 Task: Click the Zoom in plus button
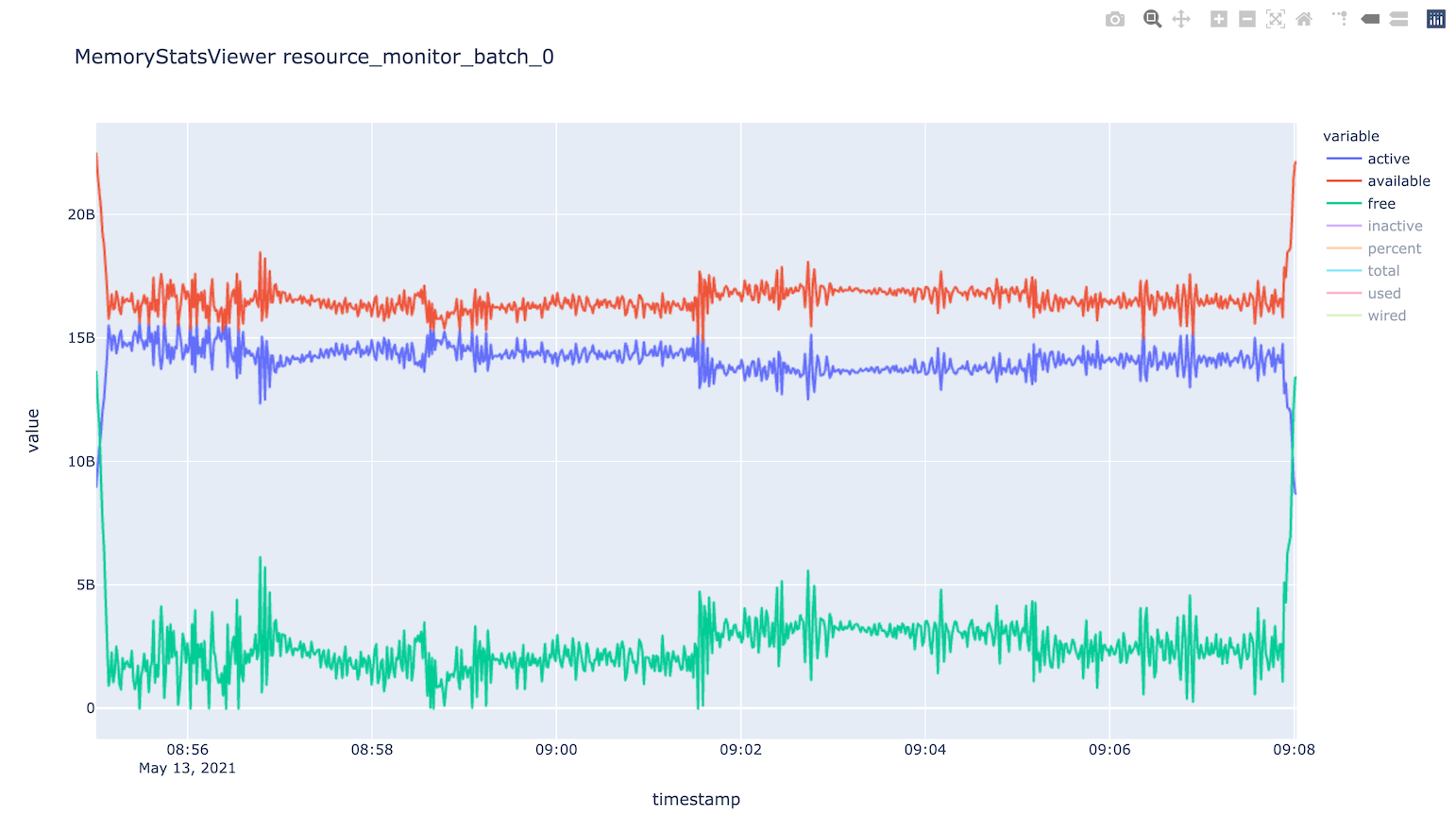1219,19
